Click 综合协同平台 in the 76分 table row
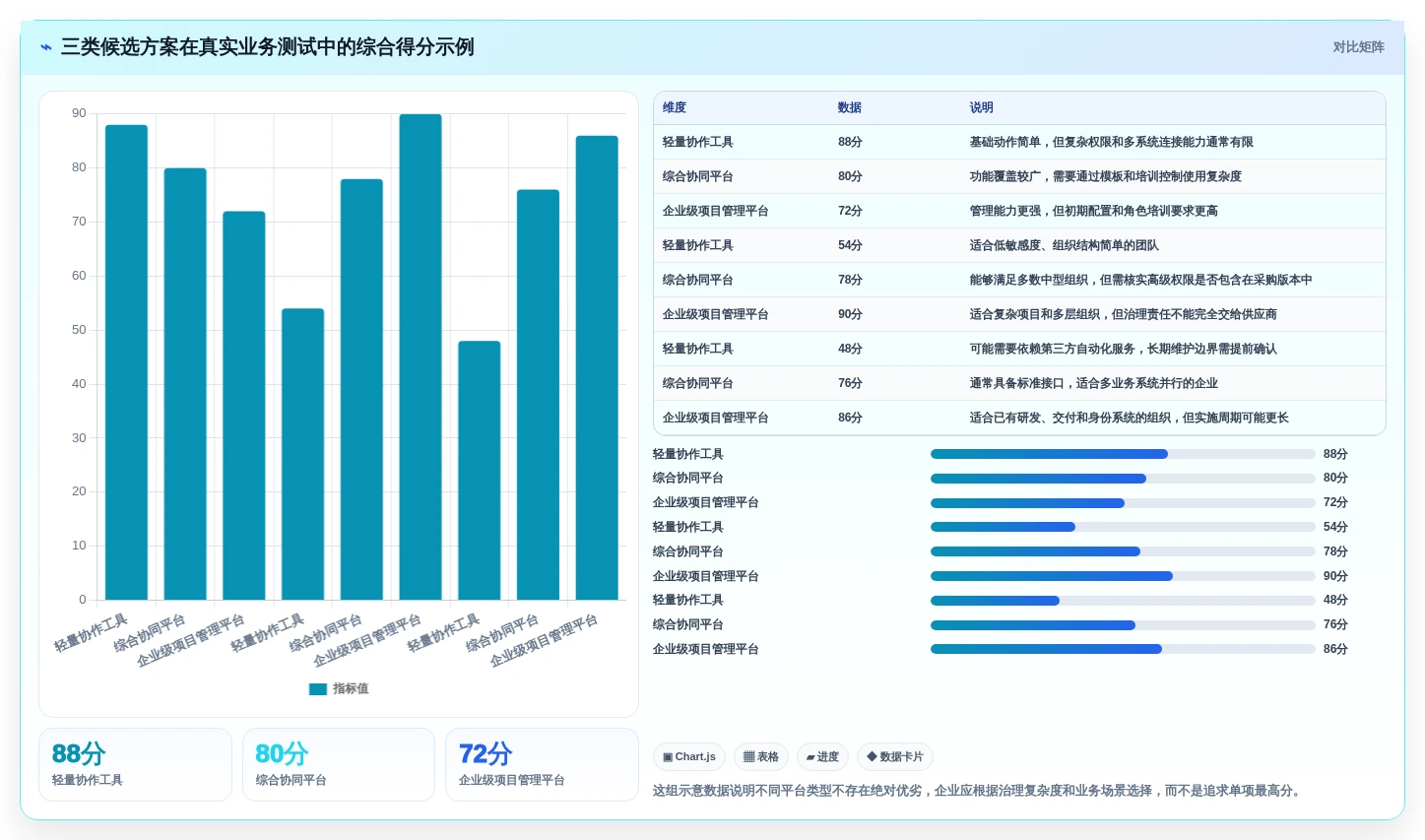Image resolution: width=1425 pixels, height=840 pixels. (x=698, y=384)
